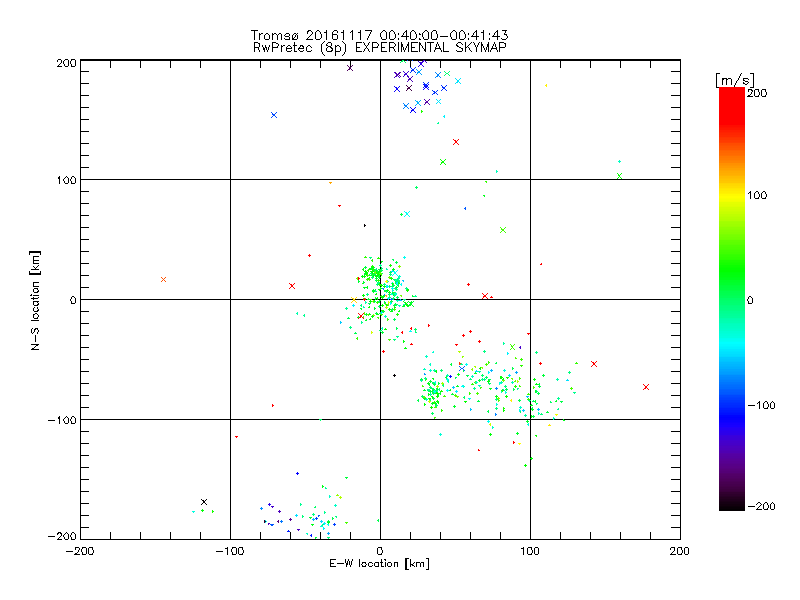The width and height of the screenshot is (800, 600).
Task: Click the N-S axis '-100' tick label
Action: tap(62, 420)
